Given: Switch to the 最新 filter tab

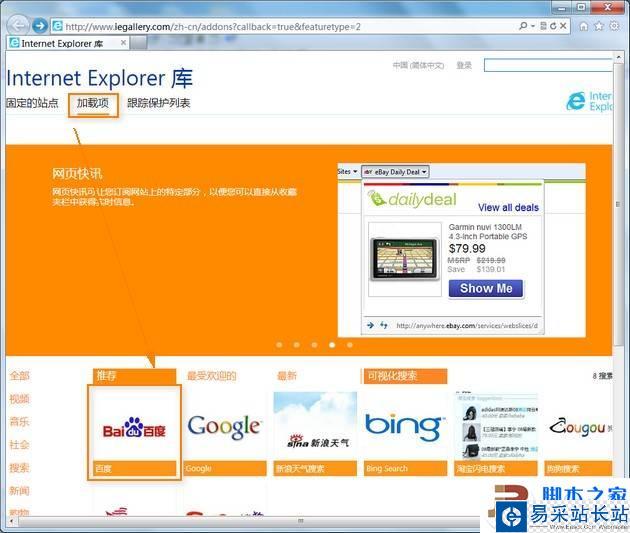Looking at the screenshot, I should pyautogui.click(x=287, y=376).
